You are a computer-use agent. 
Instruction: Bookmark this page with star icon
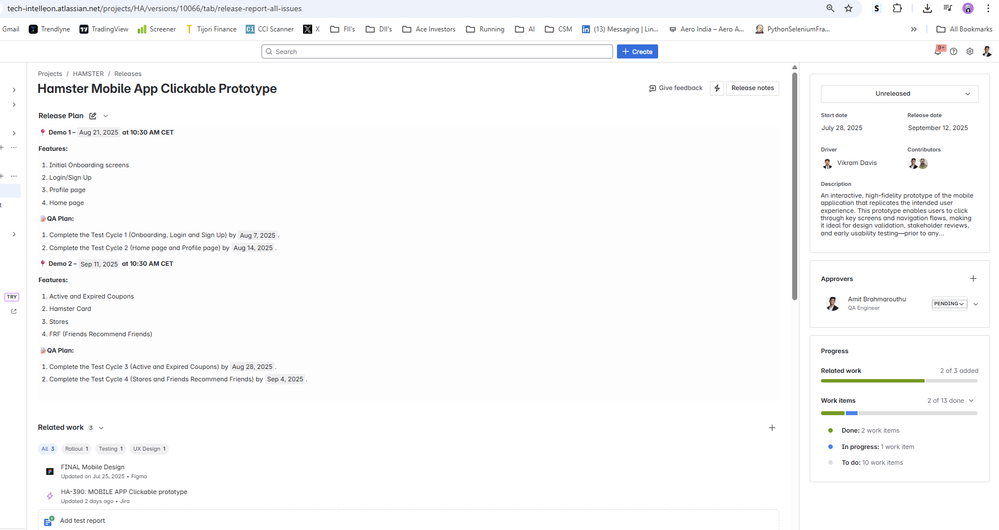(849, 8)
